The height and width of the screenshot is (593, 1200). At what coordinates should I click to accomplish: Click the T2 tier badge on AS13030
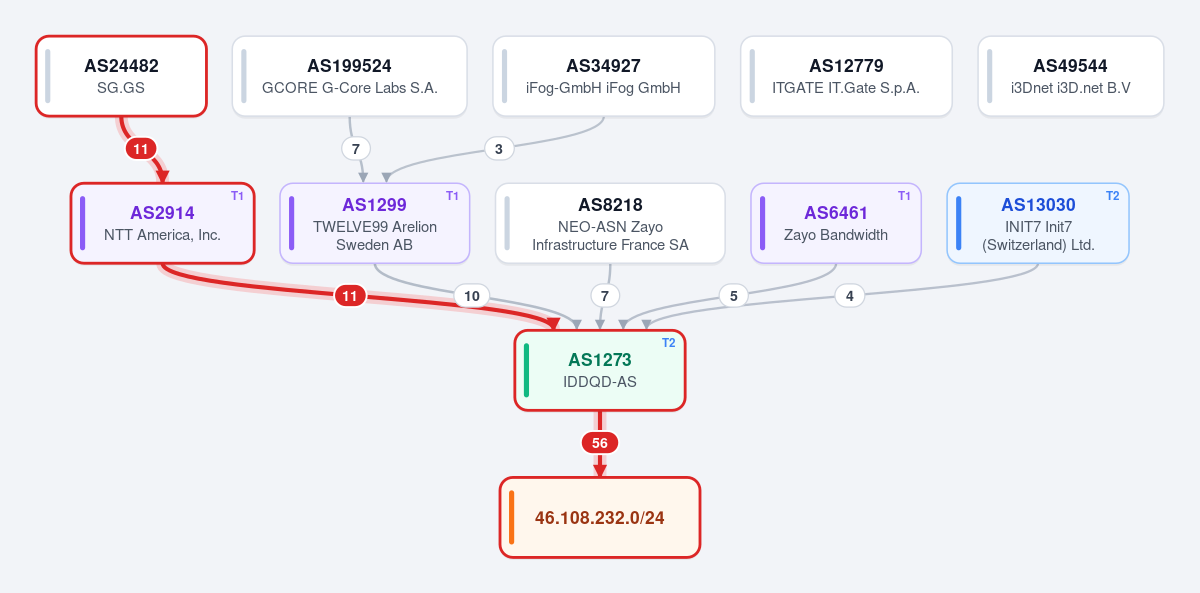[1113, 195]
